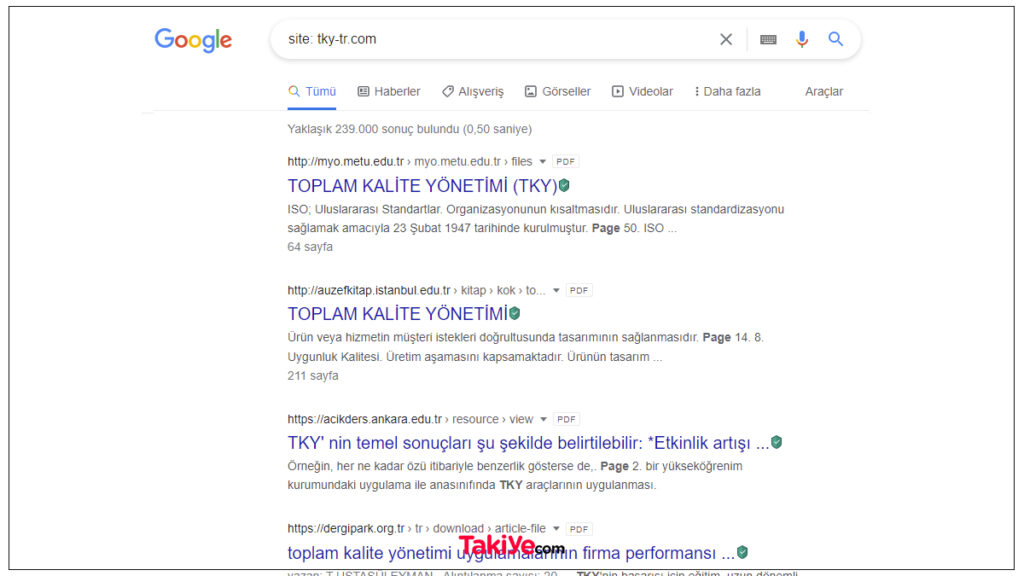The image size is (1024, 576).
Task: Click the Yaklaşık 239.000 sonuç bulundu text
Action: click(x=409, y=129)
